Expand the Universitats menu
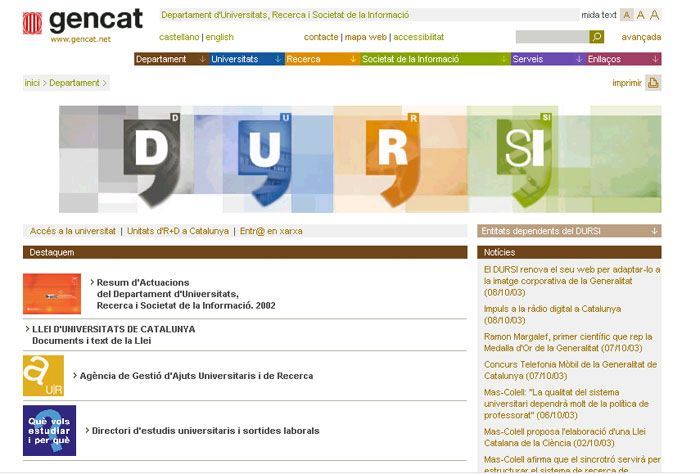The height and width of the screenshot is (474, 700). tap(247, 59)
